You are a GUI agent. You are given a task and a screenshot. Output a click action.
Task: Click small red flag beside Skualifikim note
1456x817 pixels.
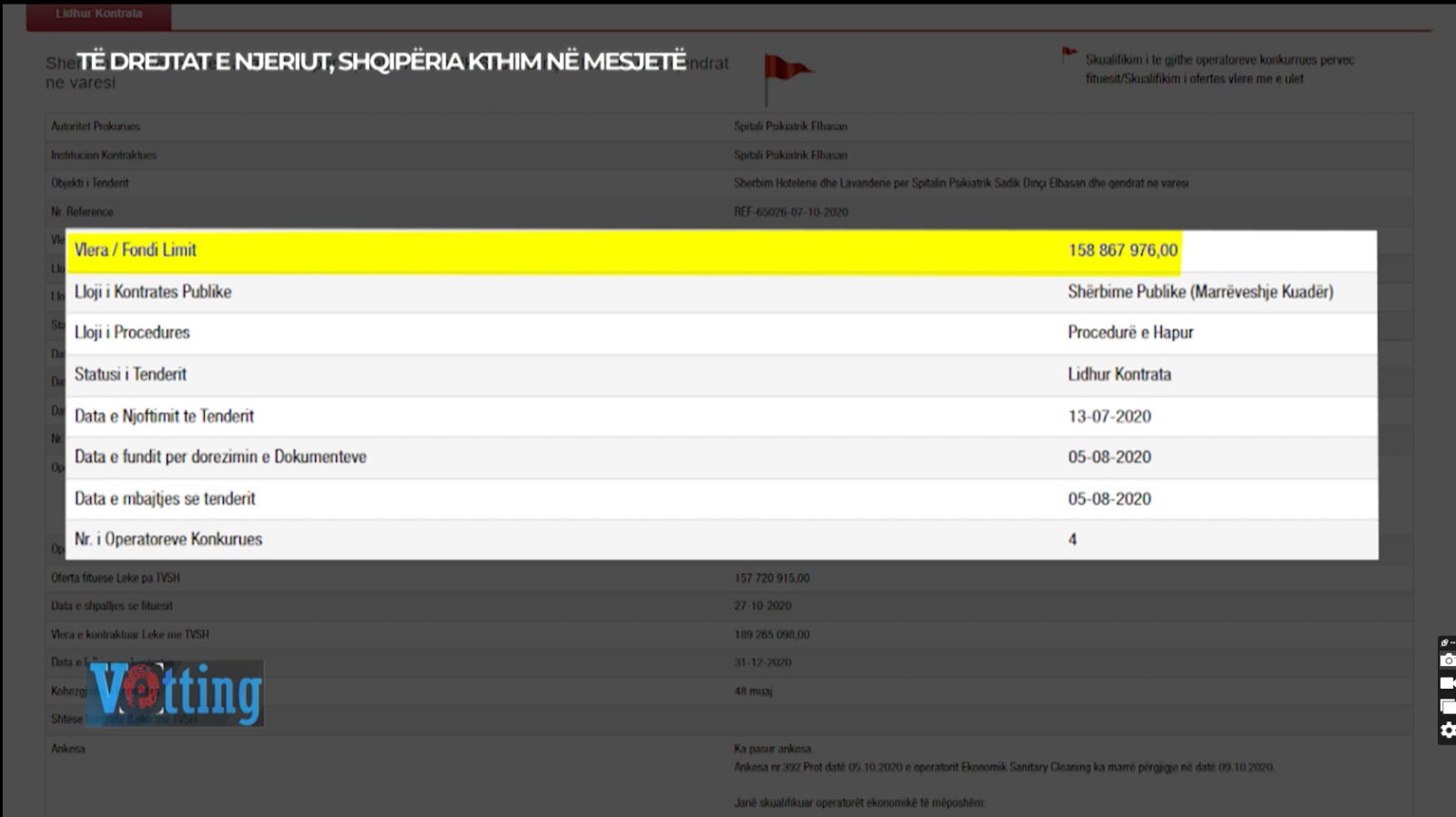tap(1069, 55)
